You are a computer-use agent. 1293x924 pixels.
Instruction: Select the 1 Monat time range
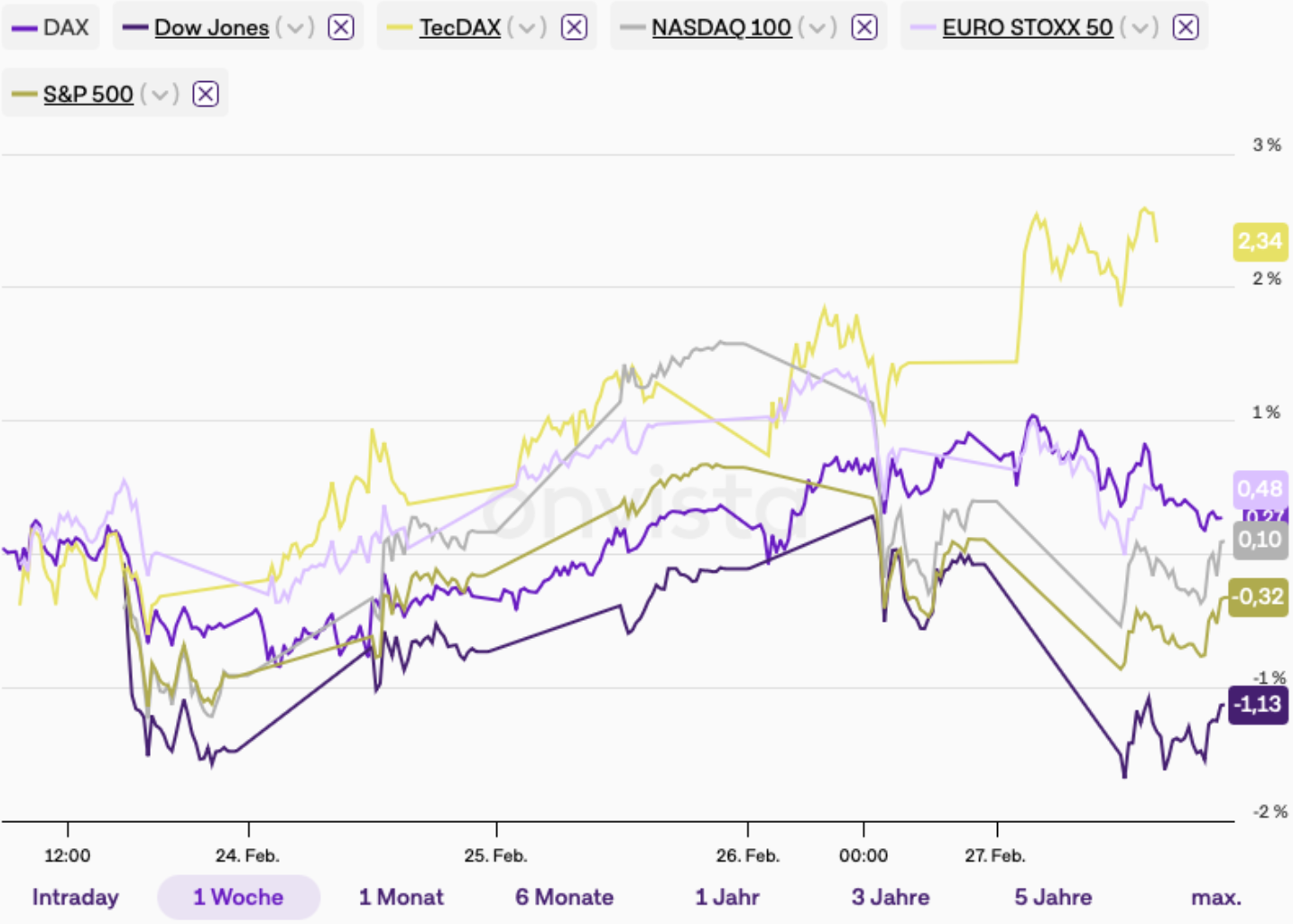[x=402, y=897]
